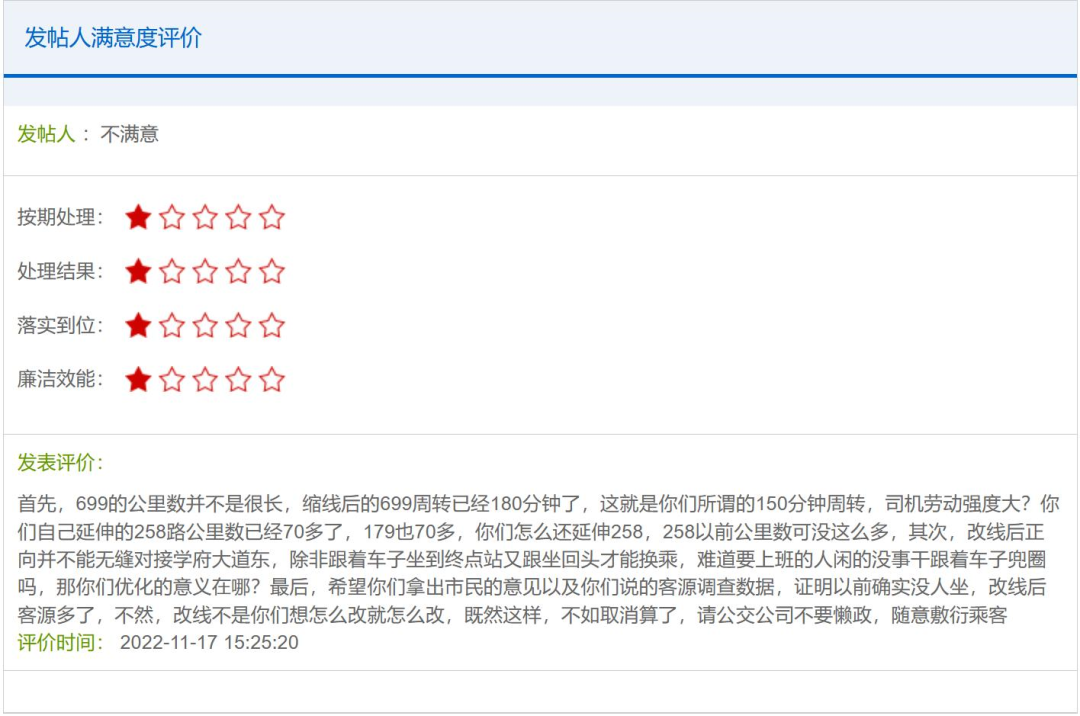
Task: Select the second star in 廉洁效能 row
Action: [172, 380]
